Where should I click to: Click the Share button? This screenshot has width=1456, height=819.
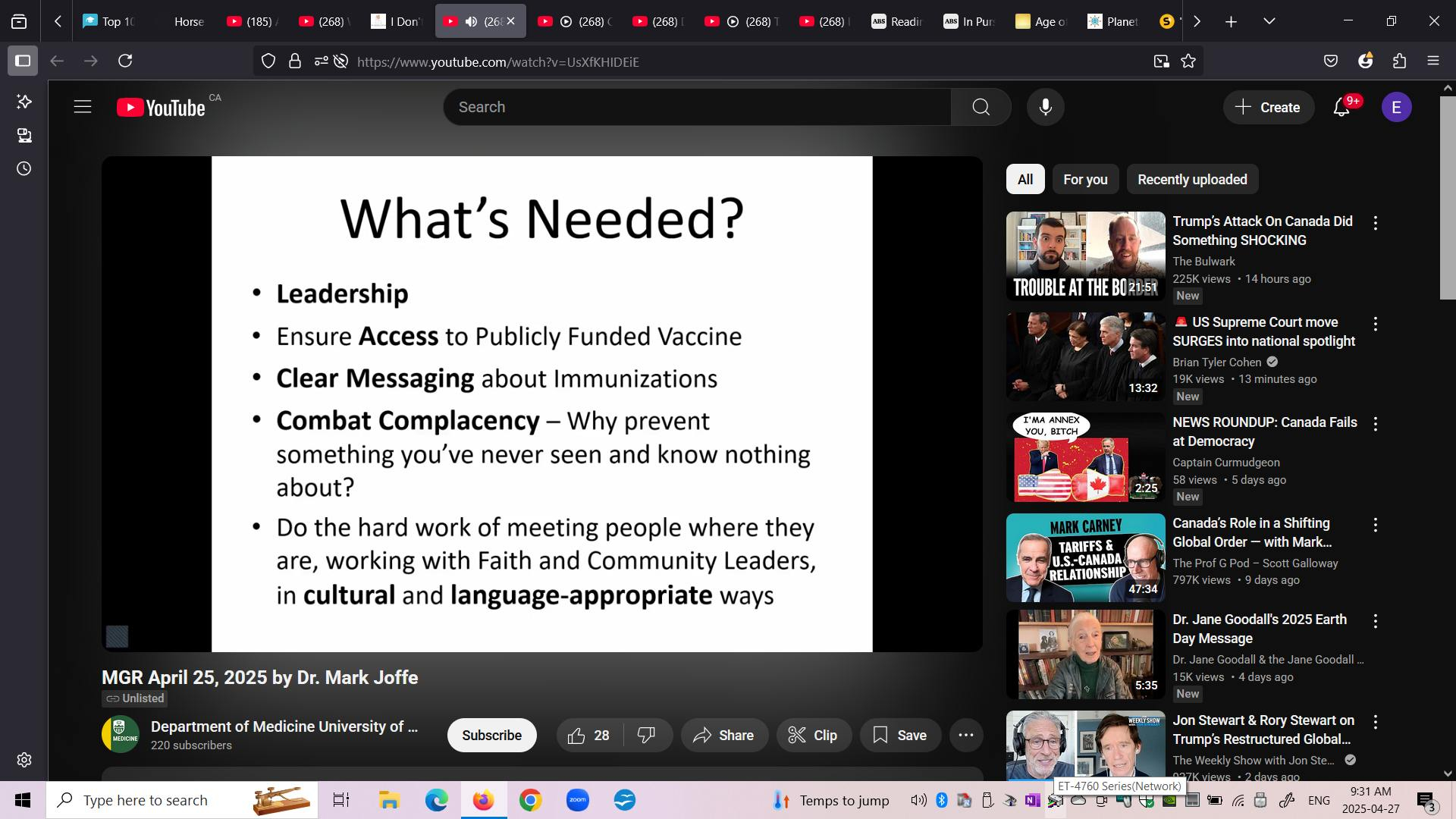pos(723,735)
